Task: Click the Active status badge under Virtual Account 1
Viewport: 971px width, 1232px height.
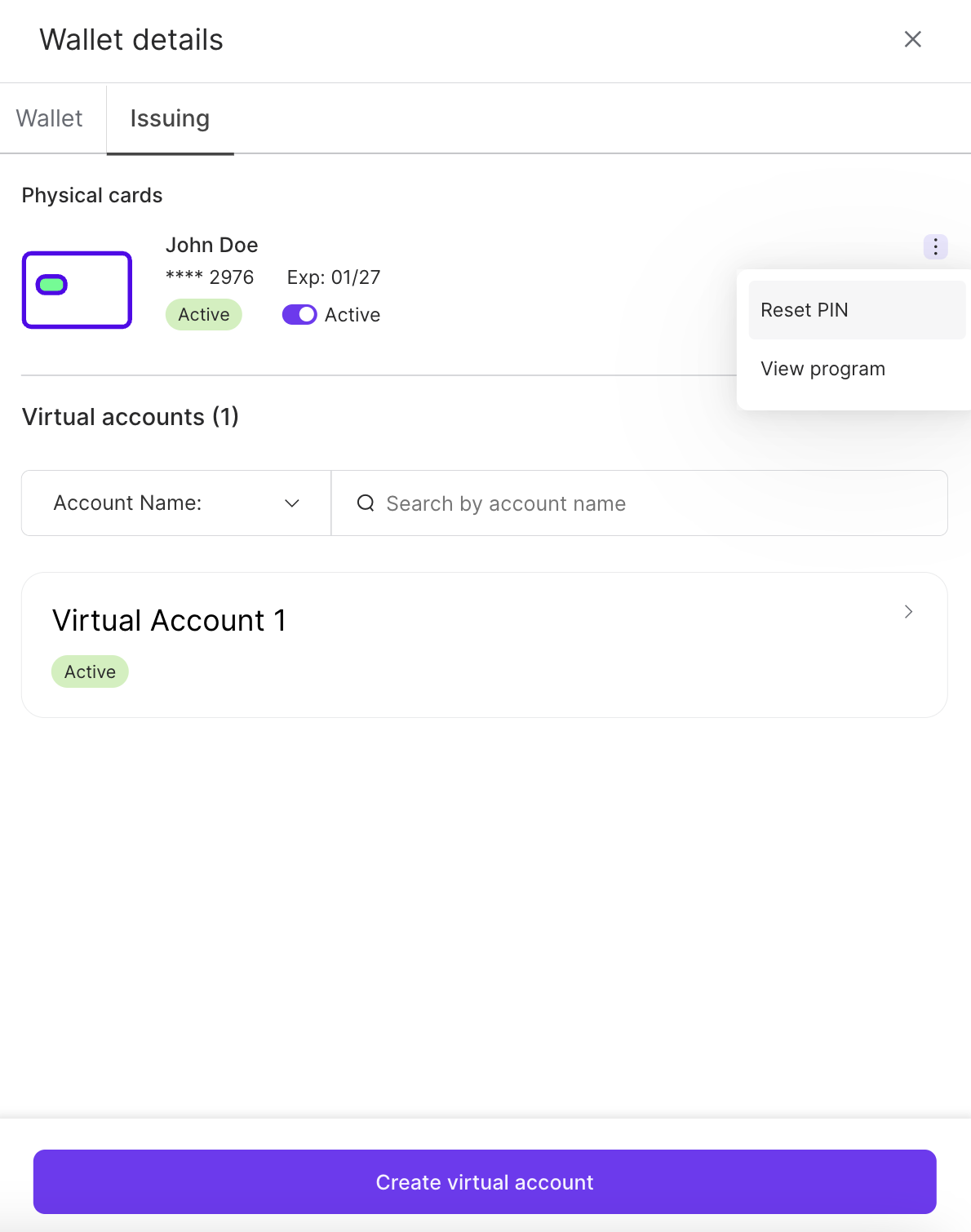Action: [x=90, y=671]
